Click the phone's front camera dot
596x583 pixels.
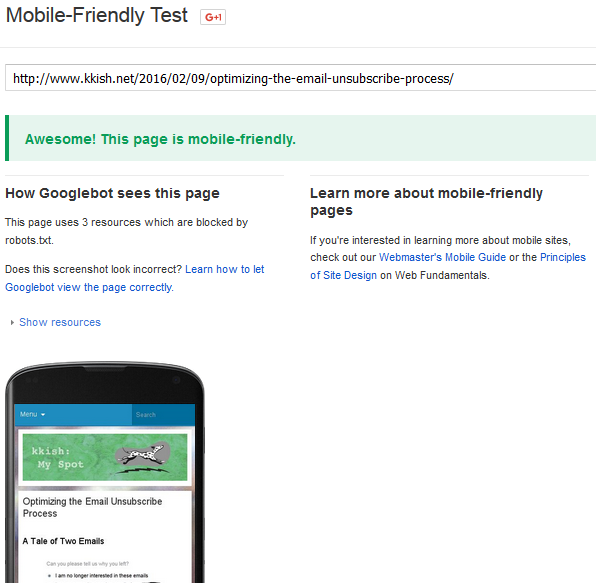coord(176,380)
